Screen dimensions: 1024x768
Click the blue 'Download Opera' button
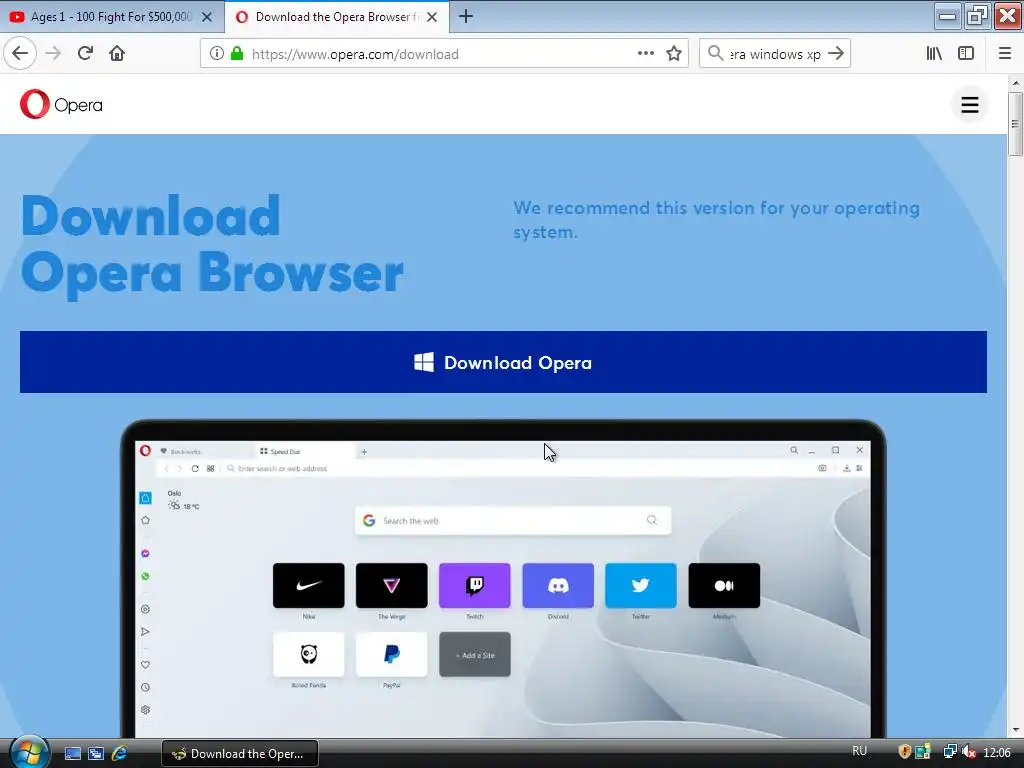click(503, 362)
